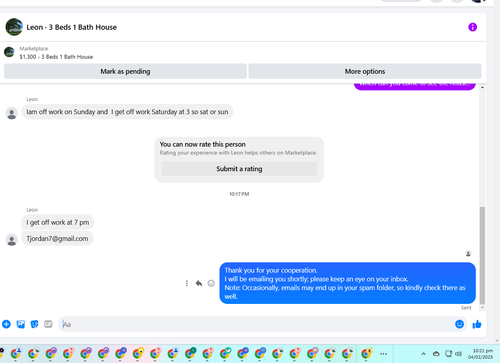Click the 'Rating your experience with Leon' text
The image size is (500, 363).
coord(238,153)
